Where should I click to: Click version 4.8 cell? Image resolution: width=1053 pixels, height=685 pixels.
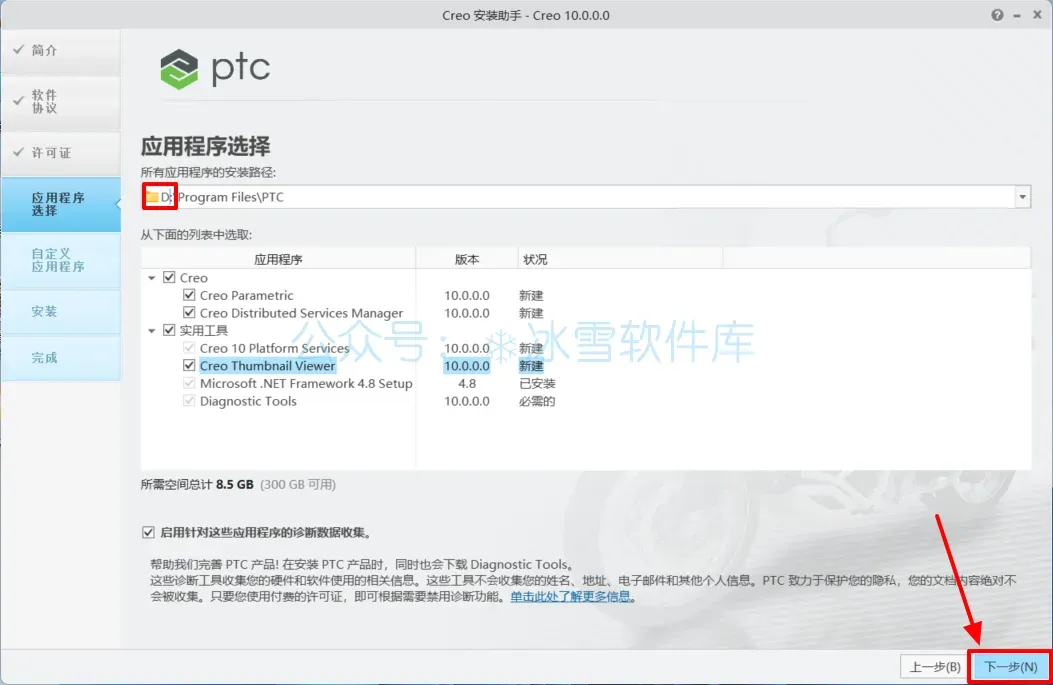point(467,383)
